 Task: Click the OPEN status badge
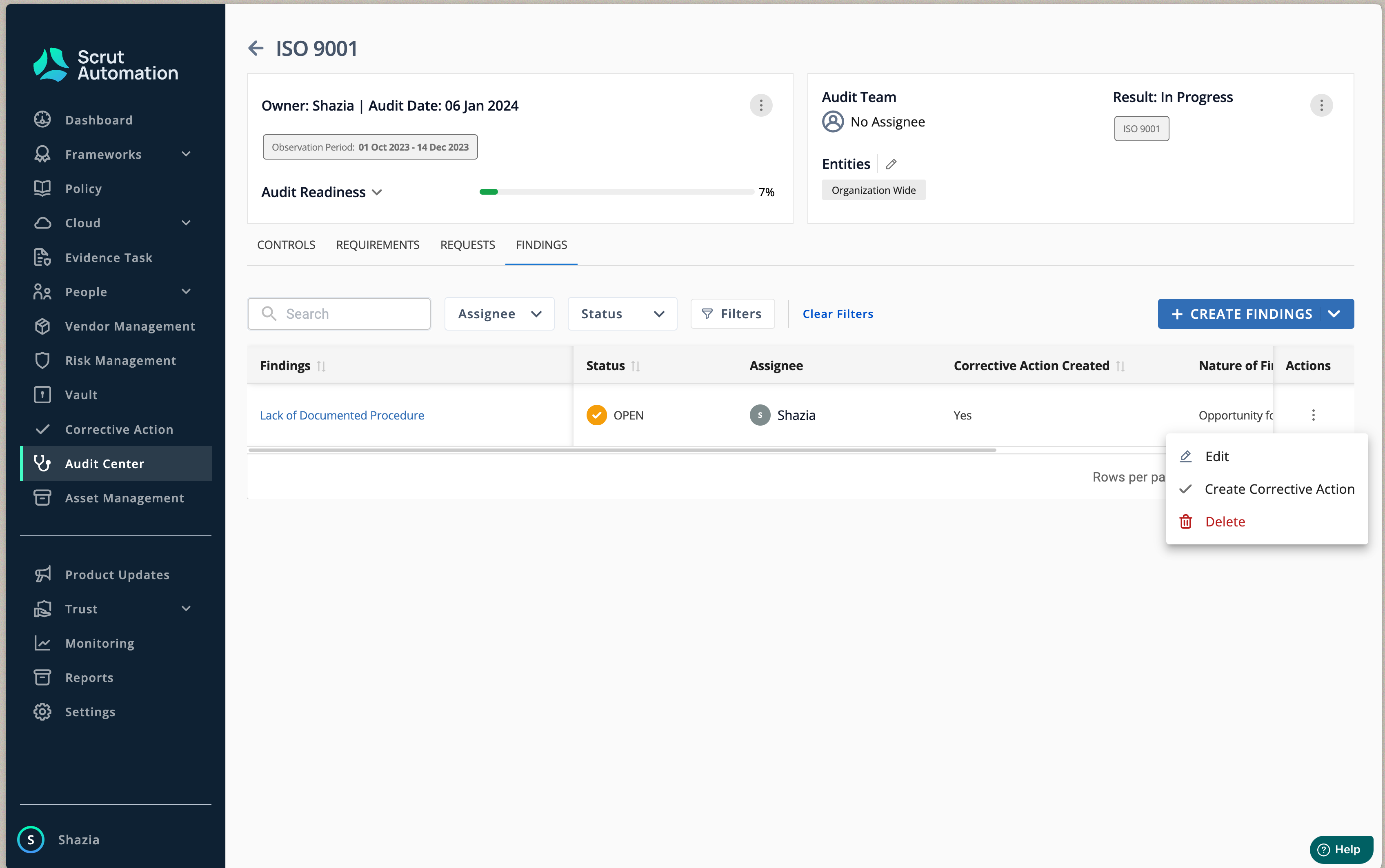coord(615,415)
